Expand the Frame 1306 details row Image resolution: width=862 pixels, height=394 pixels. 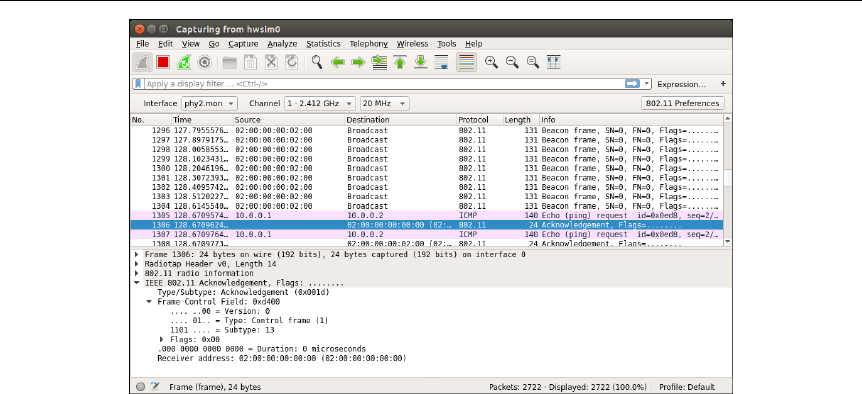pos(137,254)
